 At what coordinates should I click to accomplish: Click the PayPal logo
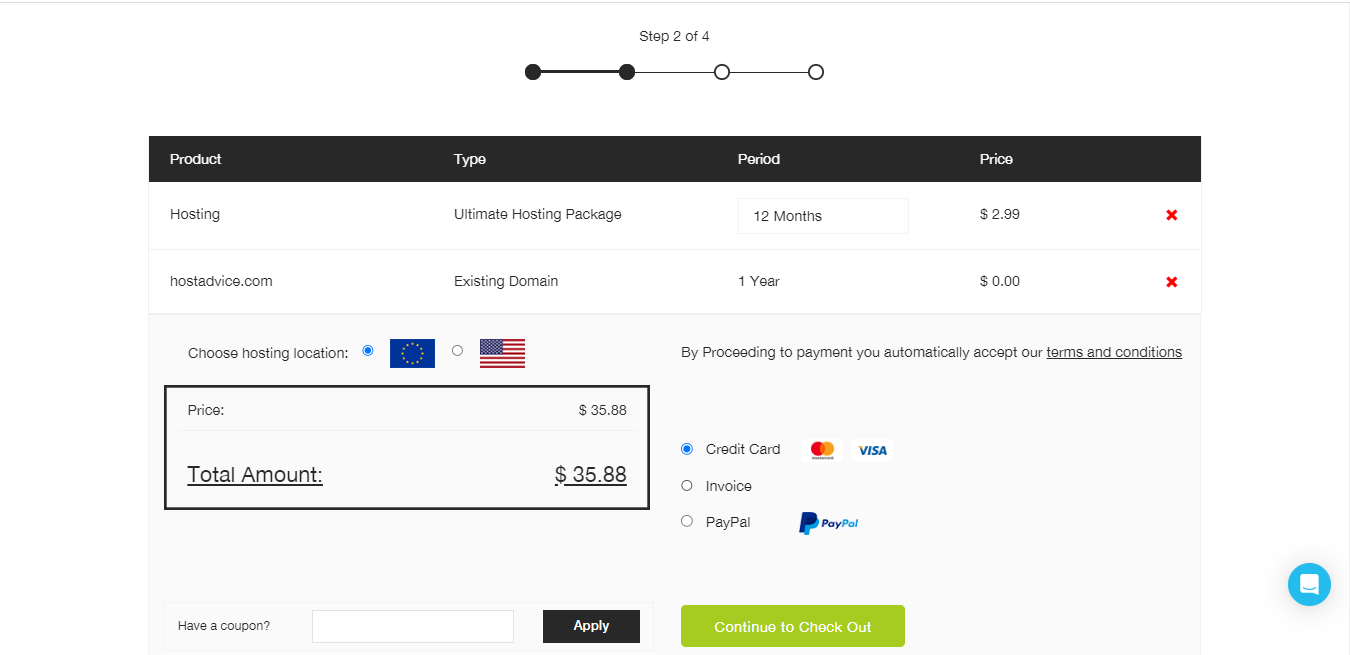coord(828,523)
